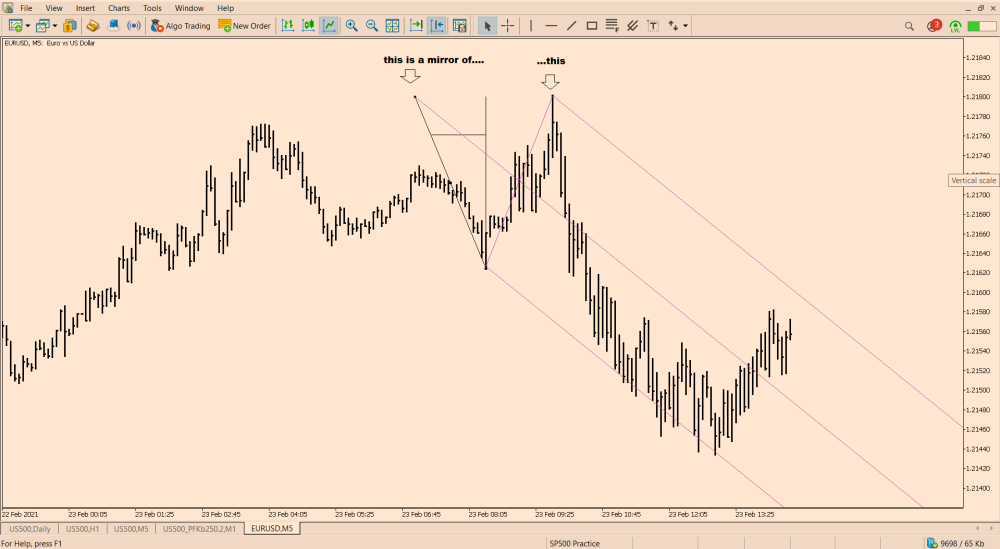Image resolution: width=1000 pixels, height=549 pixels.
Task: Select the vertical line drawing tool
Action: (531, 26)
